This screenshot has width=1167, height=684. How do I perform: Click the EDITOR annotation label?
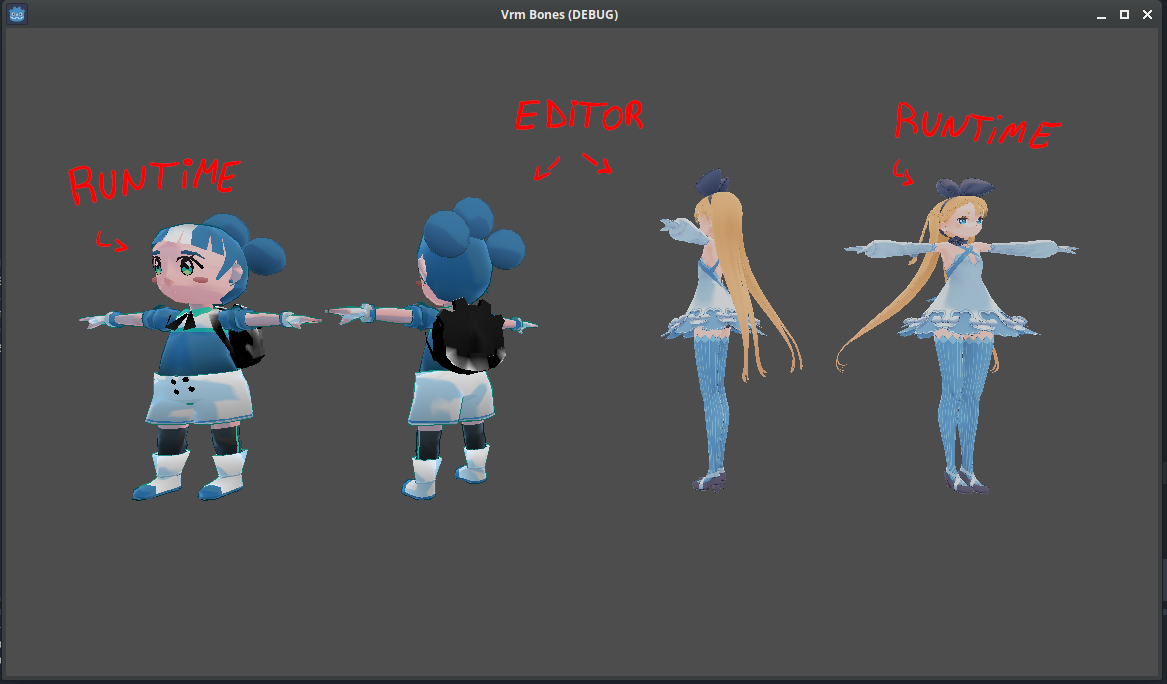click(x=578, y=116)
